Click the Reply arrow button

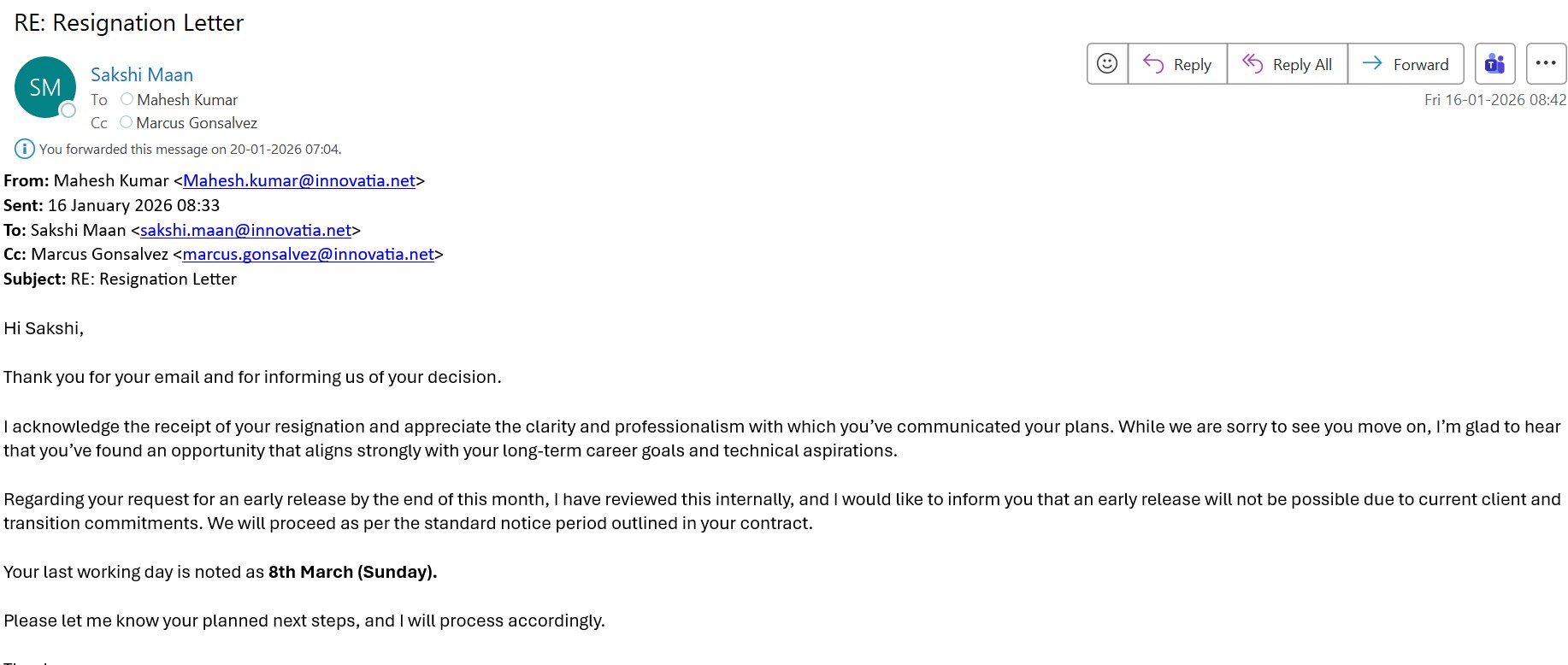tap(1177, 64)
